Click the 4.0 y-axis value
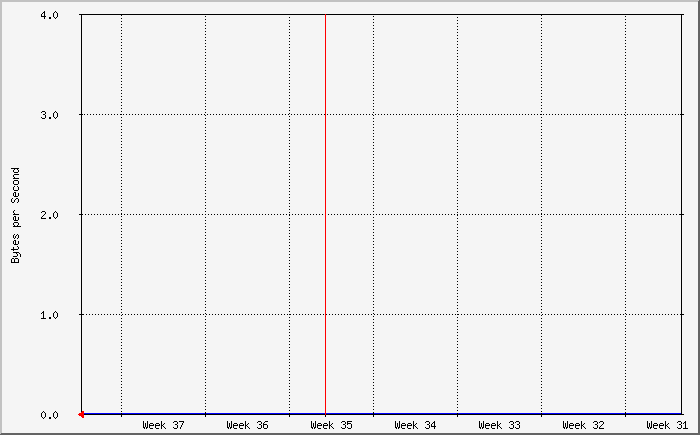 49,15
